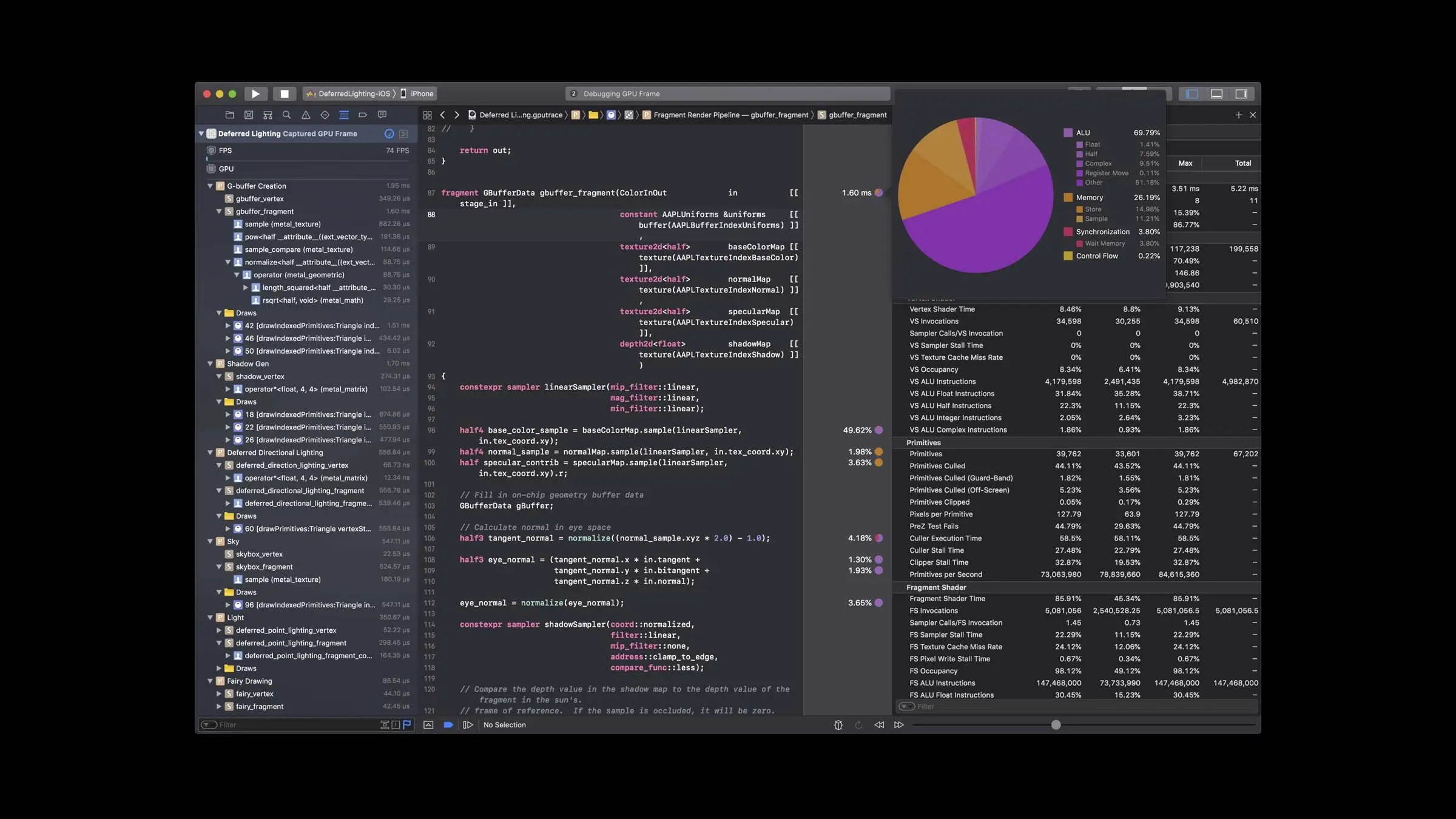Click the Stop button in toolbar
The width and height of the screenshot is (1456, 819).
[x=284, y=93]
